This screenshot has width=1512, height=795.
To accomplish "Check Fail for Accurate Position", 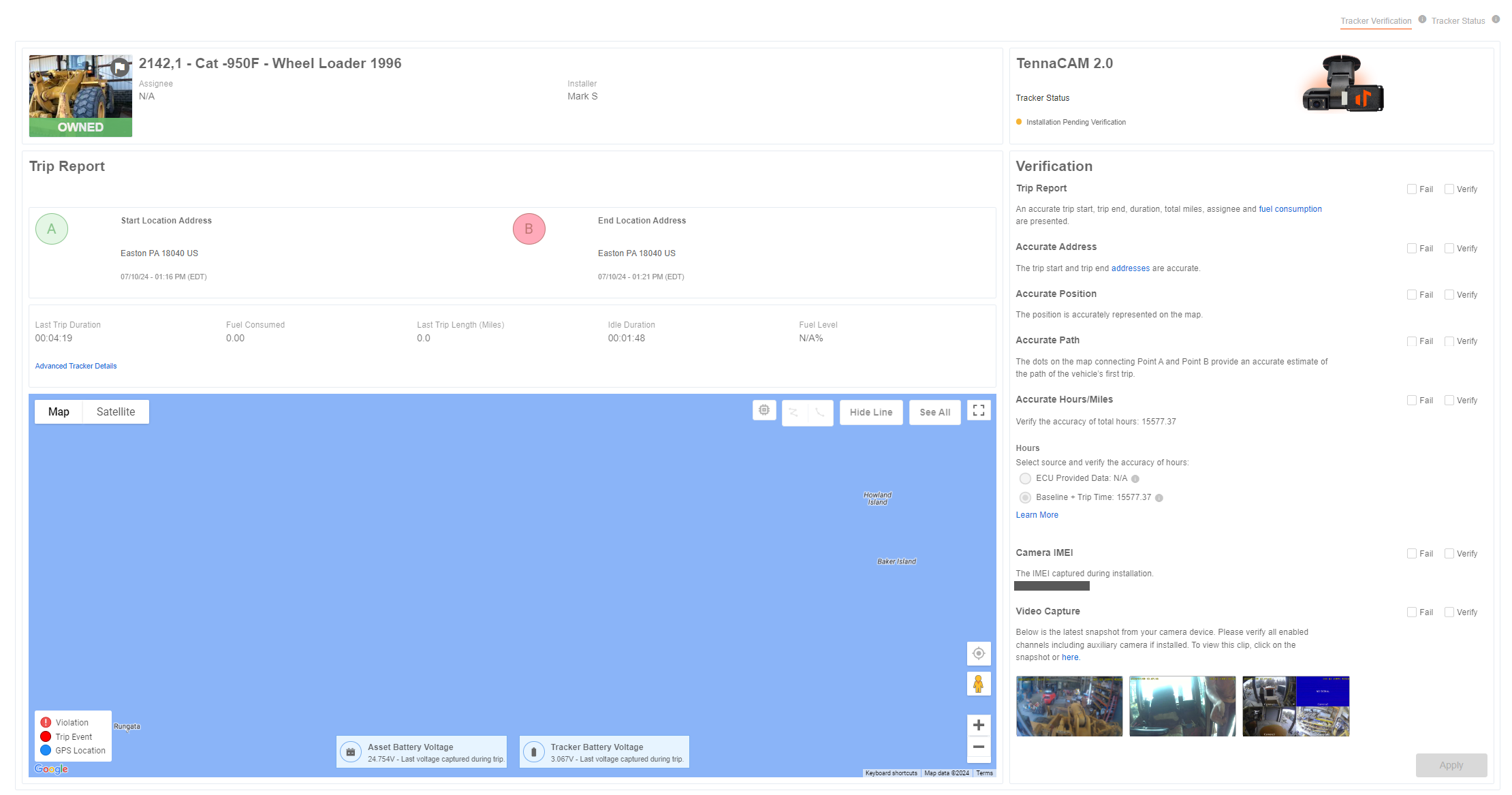I will tap(1412, 295).
